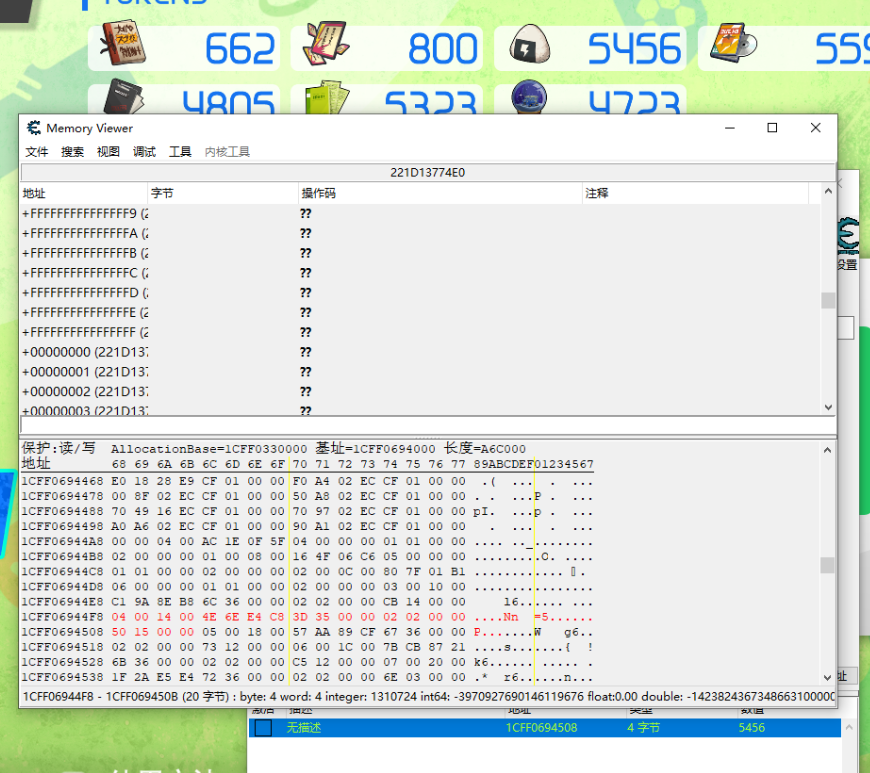
Task: Click the disc and case token icon
Action: click(733, 45)
